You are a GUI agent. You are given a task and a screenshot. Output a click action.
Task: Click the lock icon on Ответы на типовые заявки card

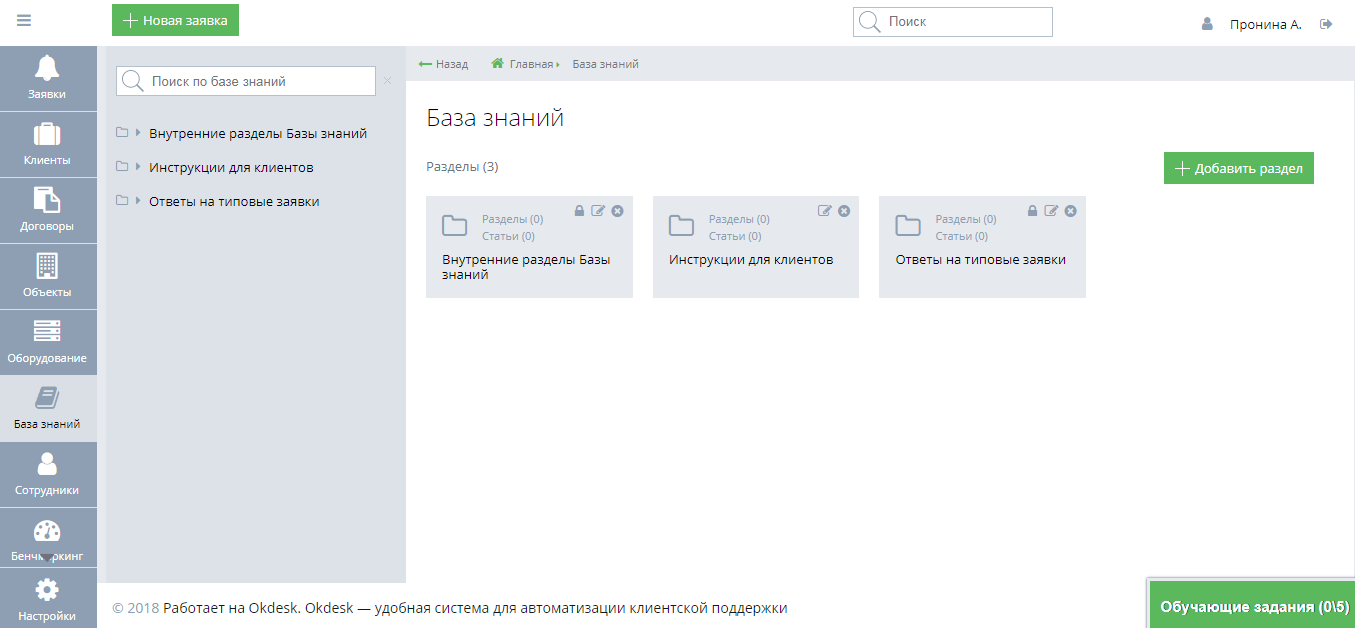coord(1032,210)
